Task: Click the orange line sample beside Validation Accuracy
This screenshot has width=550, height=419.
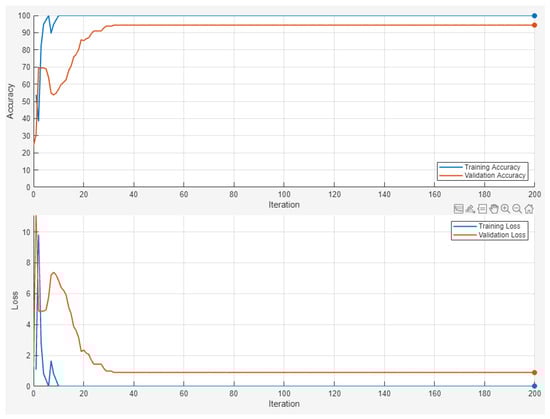Action: (x=451, y=175)
